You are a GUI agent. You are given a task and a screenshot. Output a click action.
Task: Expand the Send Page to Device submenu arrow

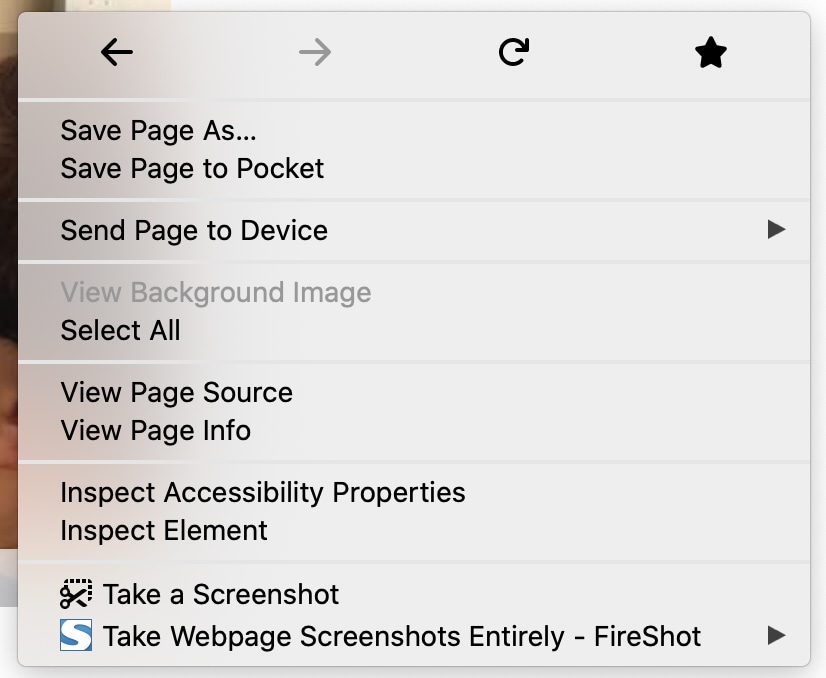pyautogui.click(x=776, y=230)
